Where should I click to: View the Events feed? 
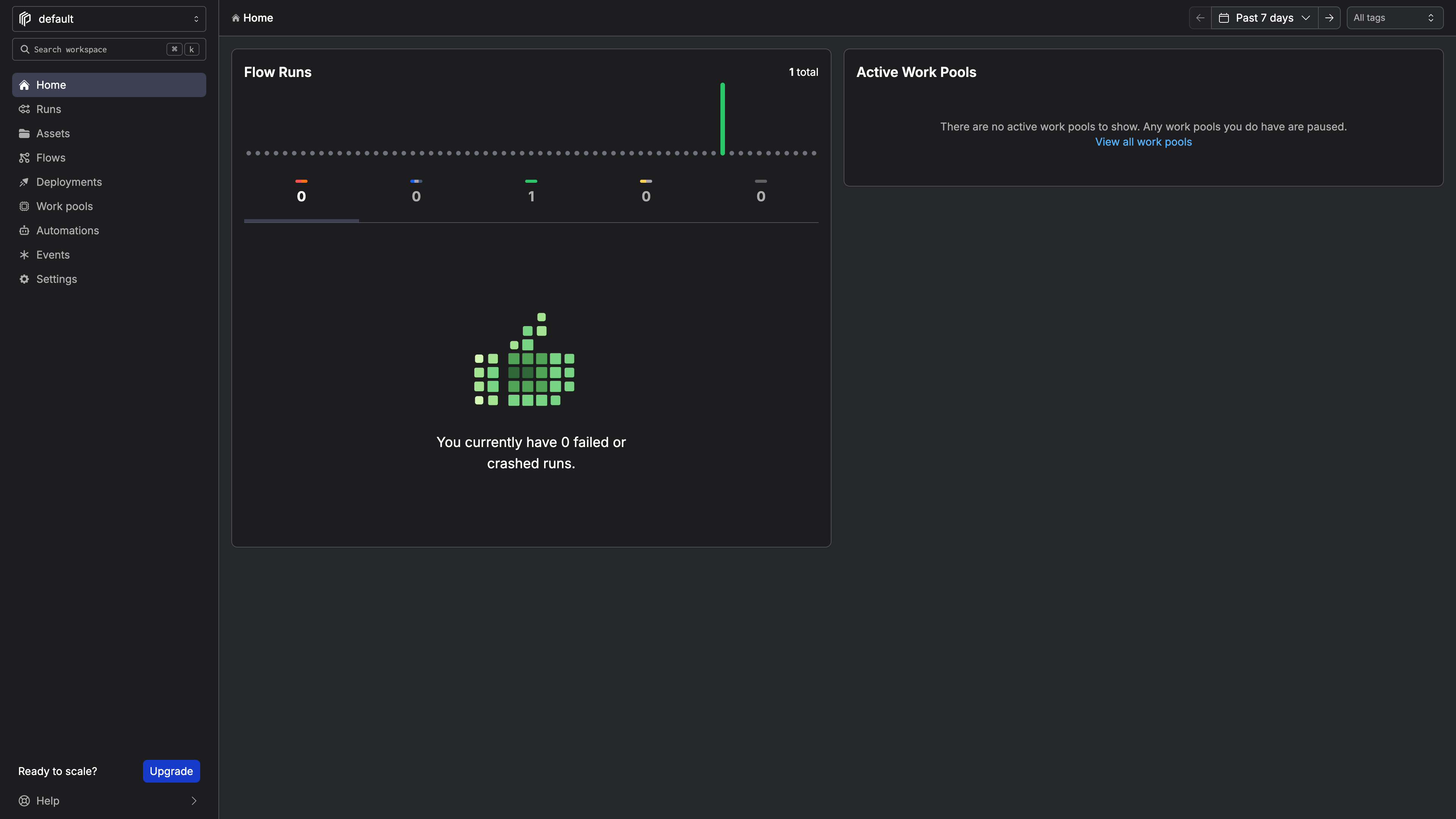(53, 254)
